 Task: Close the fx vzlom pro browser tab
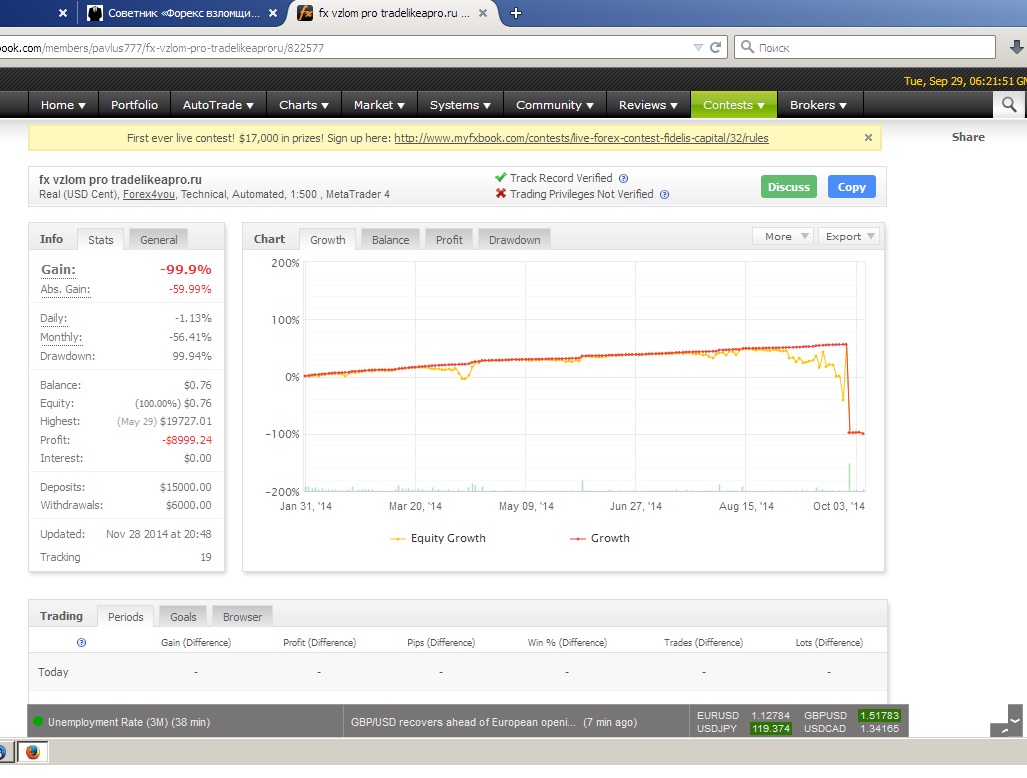pyautogui.click(x=483, y=13)
